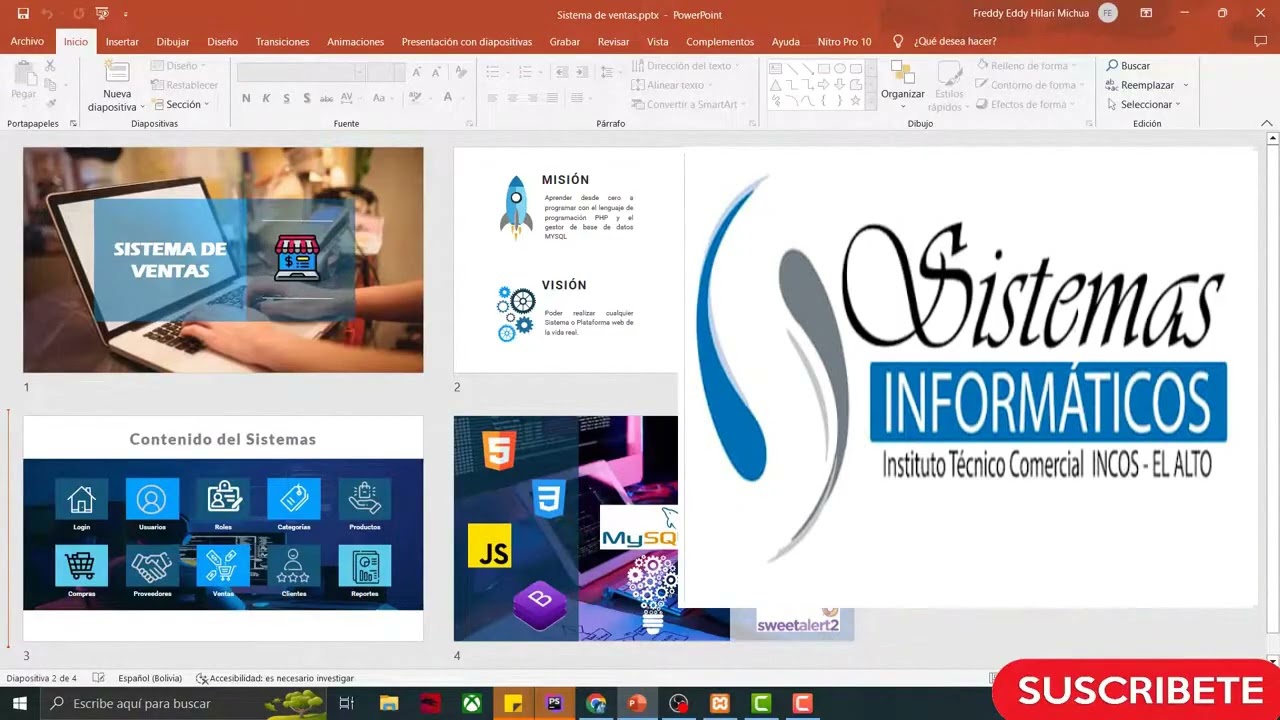
Task: Toggle center text alignment
Action: click(512, 98)
